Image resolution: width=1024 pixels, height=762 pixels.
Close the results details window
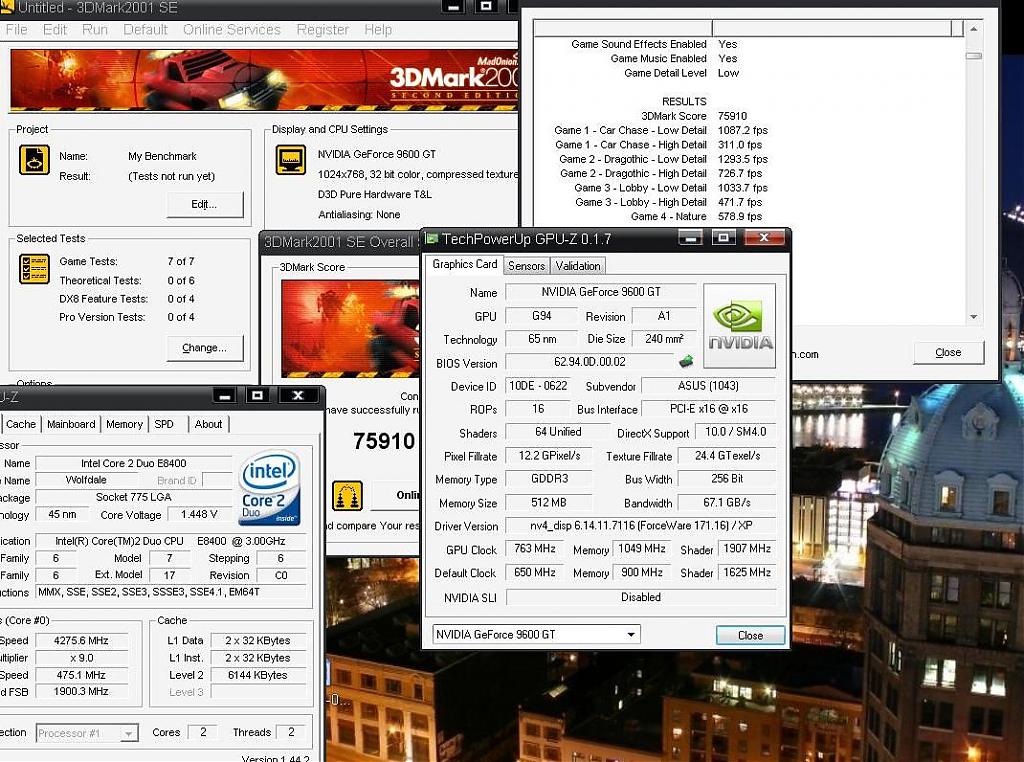[x=948, y=353]
